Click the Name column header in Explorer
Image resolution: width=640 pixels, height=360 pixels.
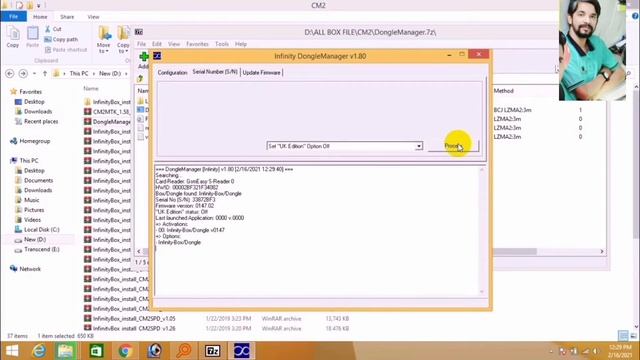coord(91,89)
